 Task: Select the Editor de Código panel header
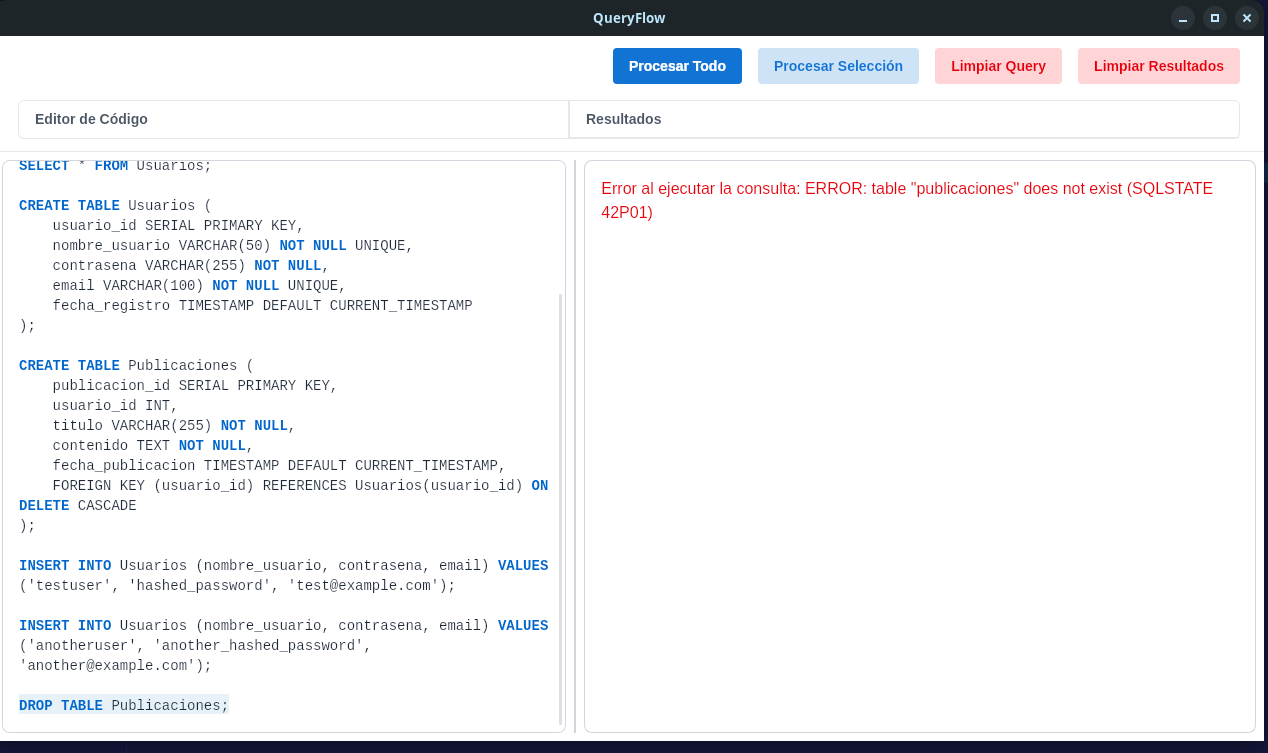tap(293, 119)
